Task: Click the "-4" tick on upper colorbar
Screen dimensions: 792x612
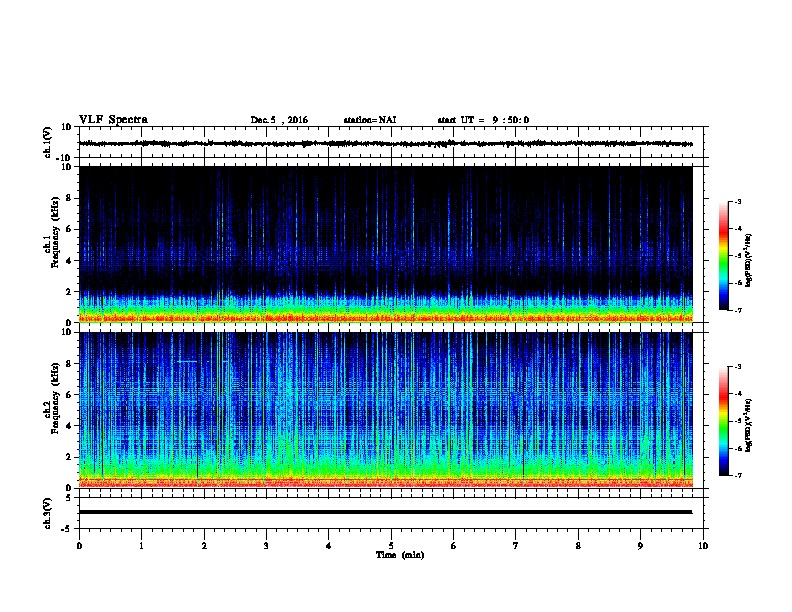Action: [x=738, y=229]
